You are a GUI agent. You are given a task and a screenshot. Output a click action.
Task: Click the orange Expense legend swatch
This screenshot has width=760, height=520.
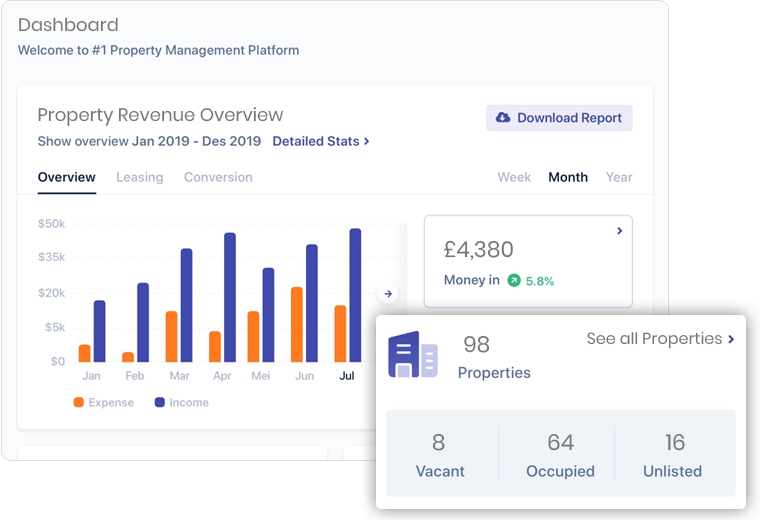[79, 402]
